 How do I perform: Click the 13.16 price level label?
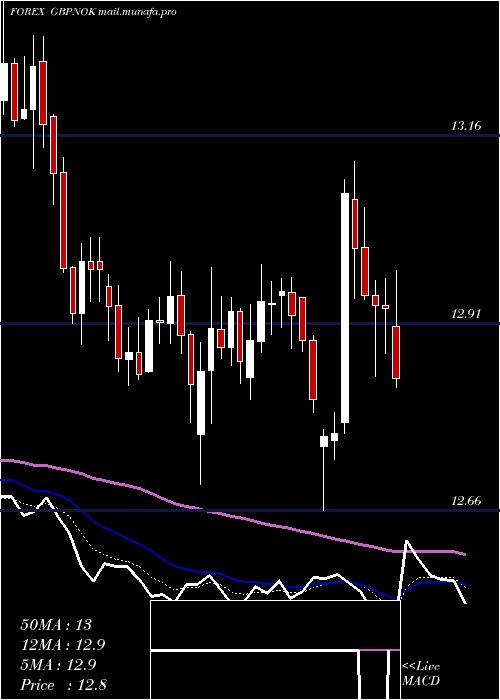pyautogui.click(x=466, y=125)
